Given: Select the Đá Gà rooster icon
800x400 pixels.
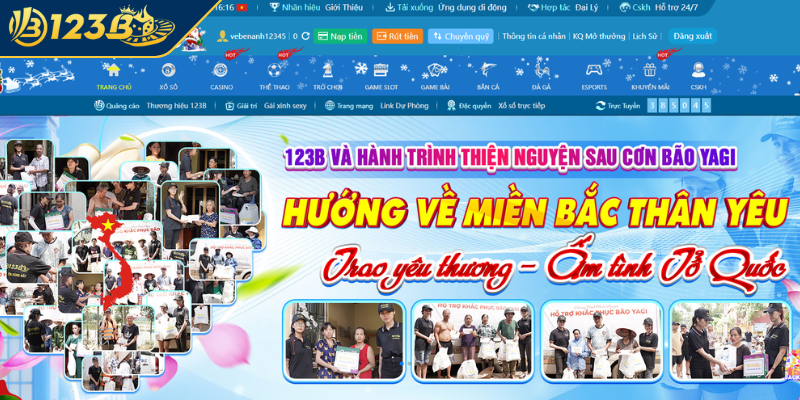Looking at the screenshot, I should (x=541, y=72).
